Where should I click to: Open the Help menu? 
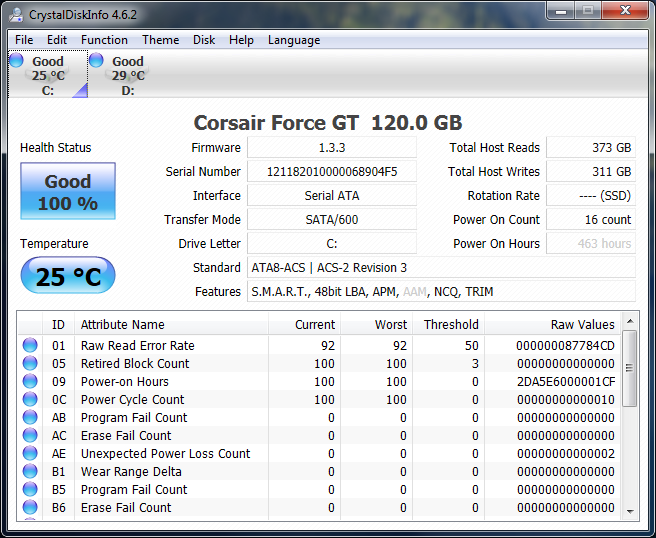(241, 40)
